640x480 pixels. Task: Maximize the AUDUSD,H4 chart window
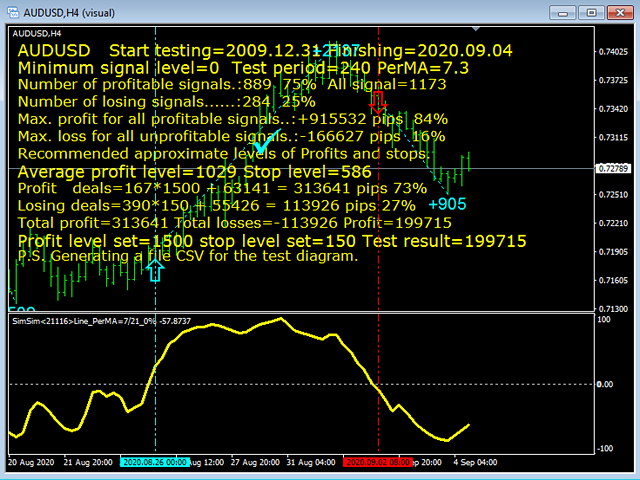(x=591, y=13)
